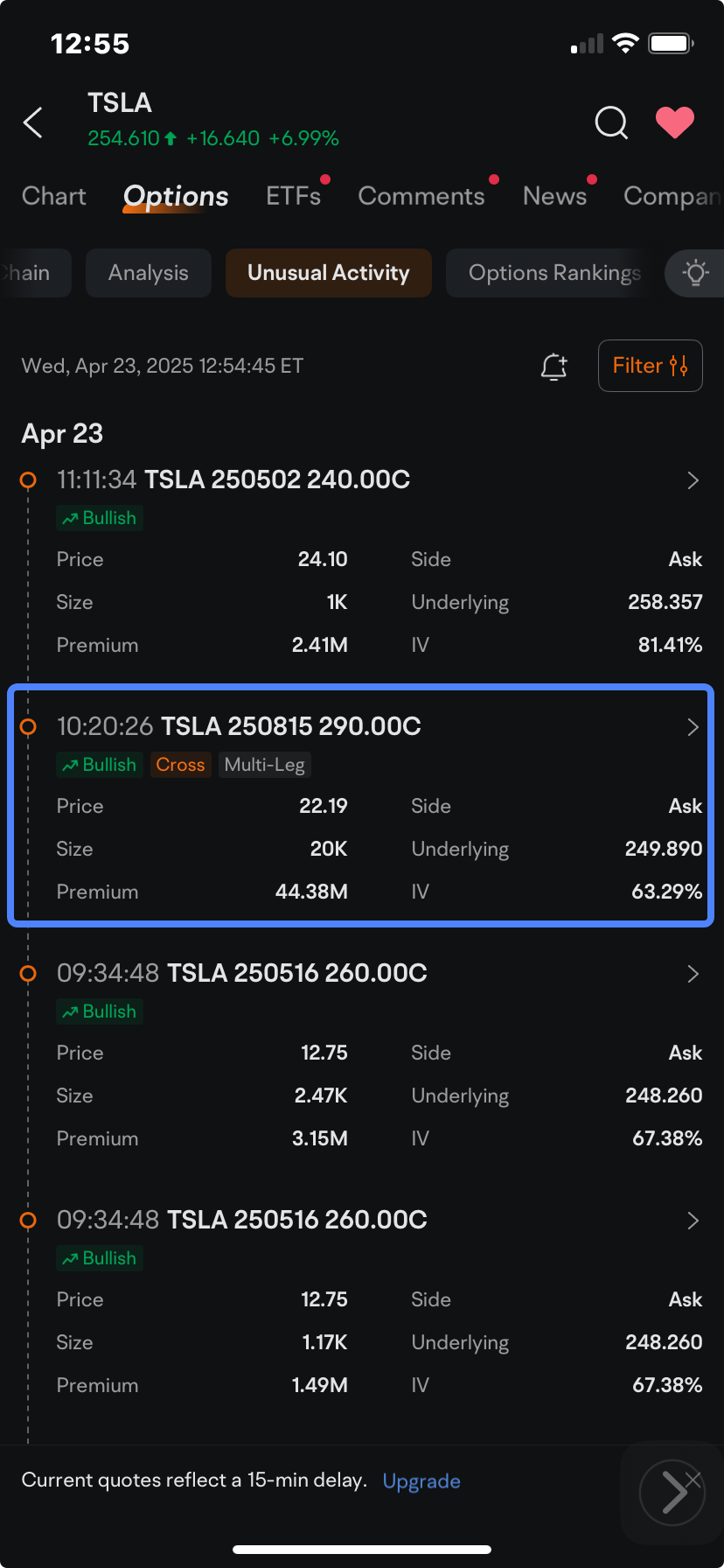Open the TSLA 250815 290.00C trade entry
Viewport: 724px width, 1568px height.
361,805
